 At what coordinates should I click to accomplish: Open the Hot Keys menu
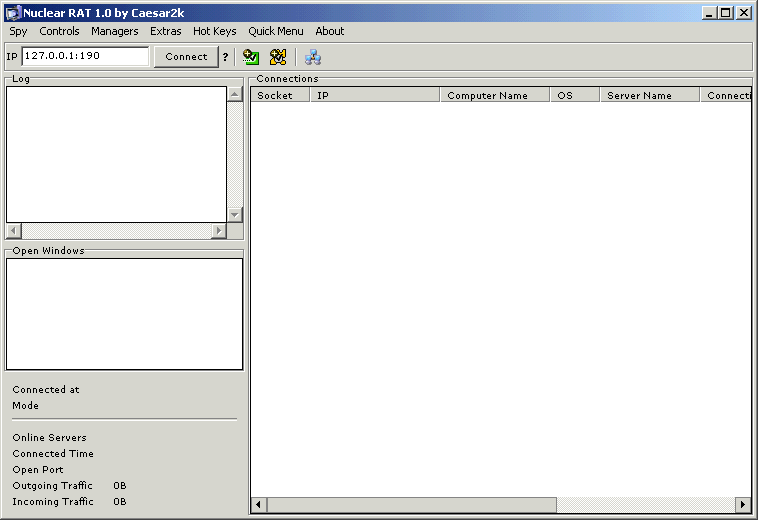click(214, 31)
